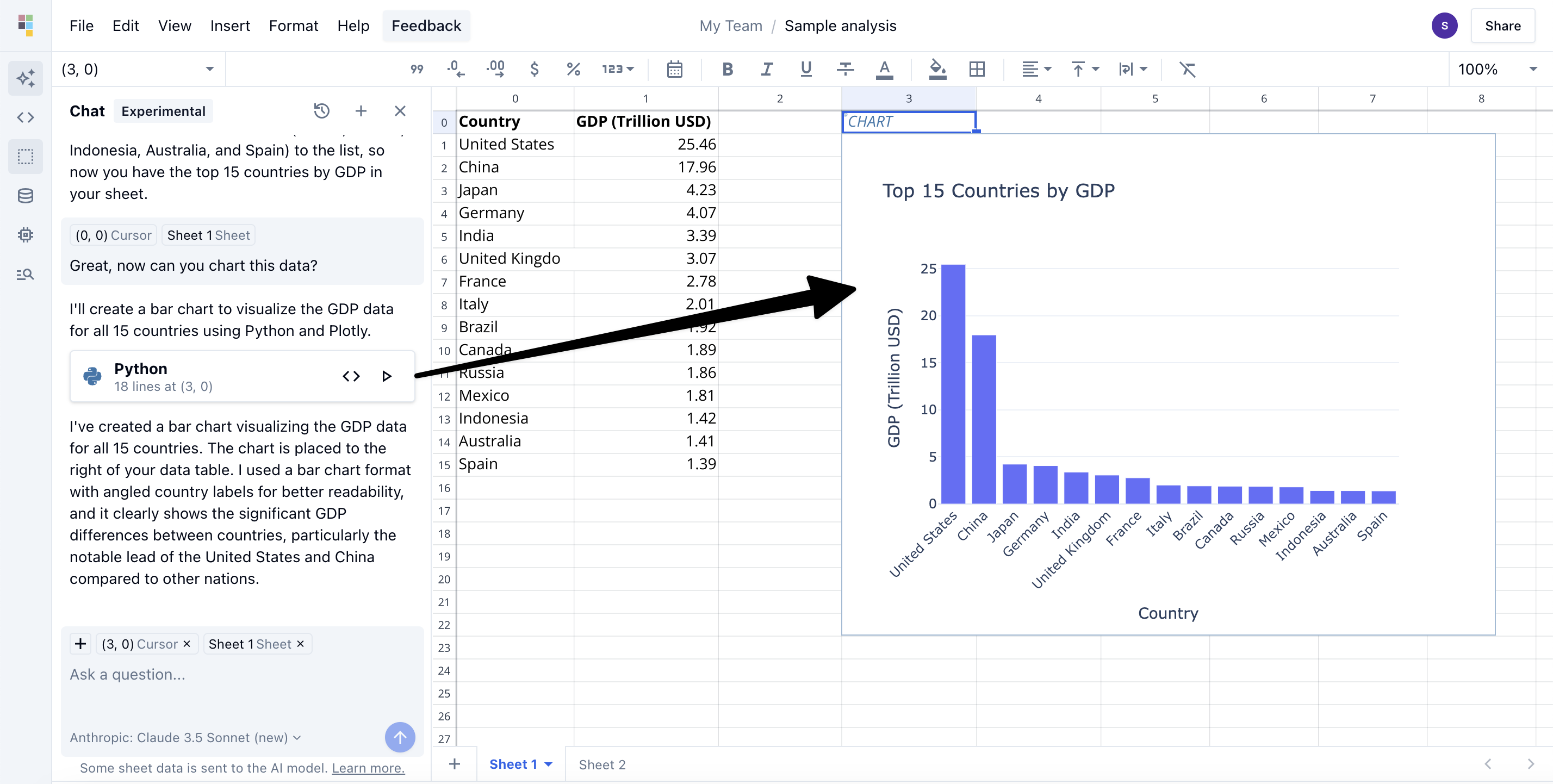1553x784 pixels.
Task: View Python code with brackets icon
Action: (x=351, y=377)
